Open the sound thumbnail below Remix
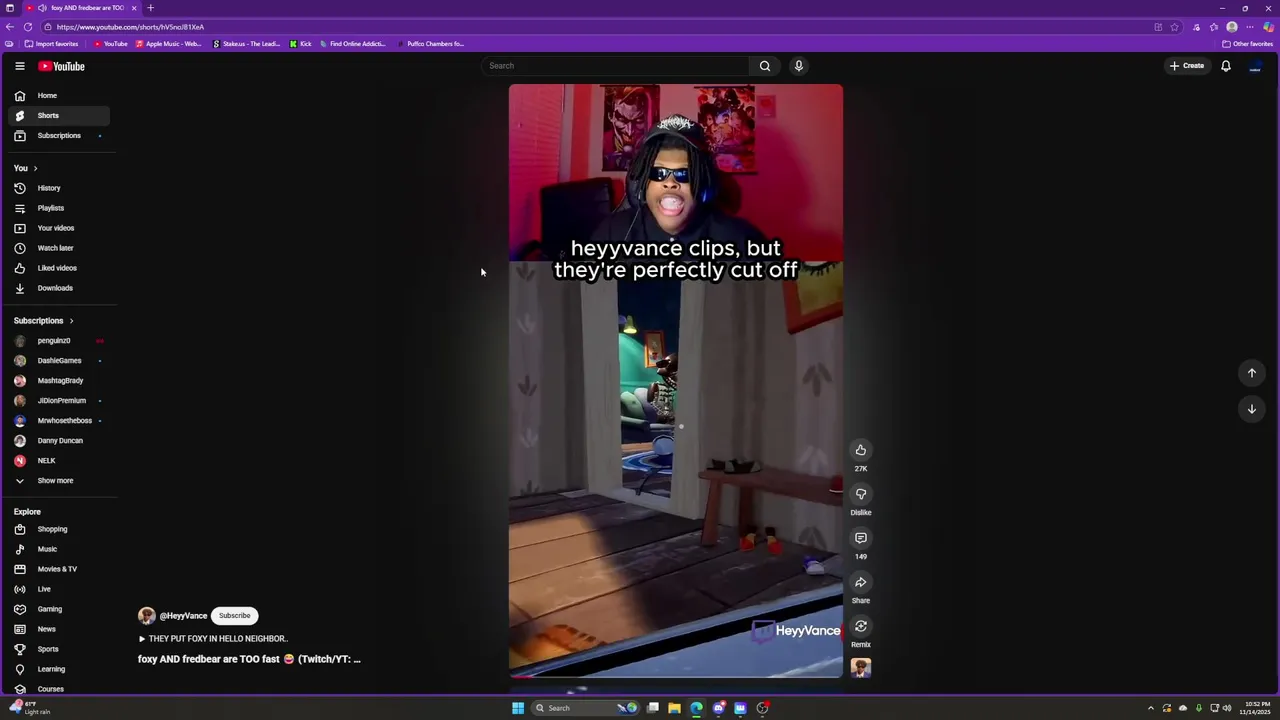 coord(861,668)
